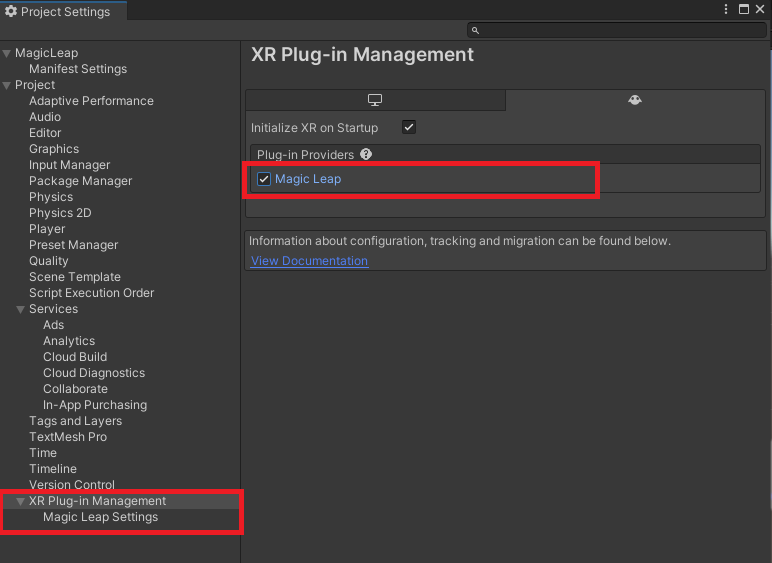This screenshot has height=563, width=772.
Task: Select Tags and Layers settings
Action: click(x=75, y=421)
